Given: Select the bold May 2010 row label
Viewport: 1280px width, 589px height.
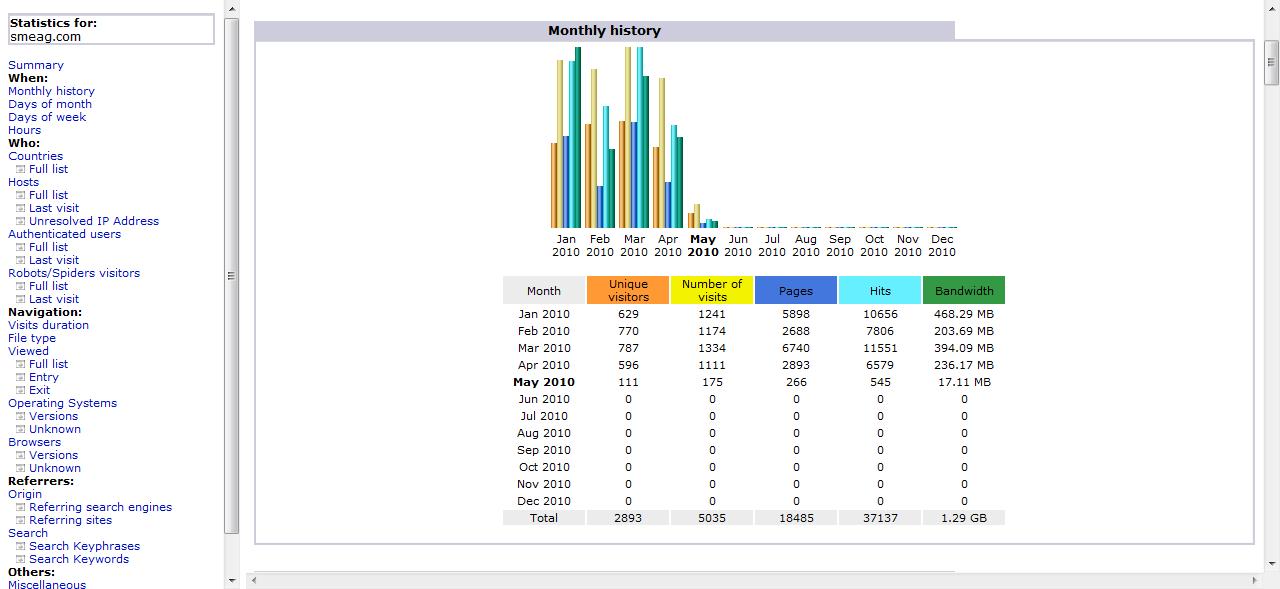Looking at the screenshot, I should (544, 382).
